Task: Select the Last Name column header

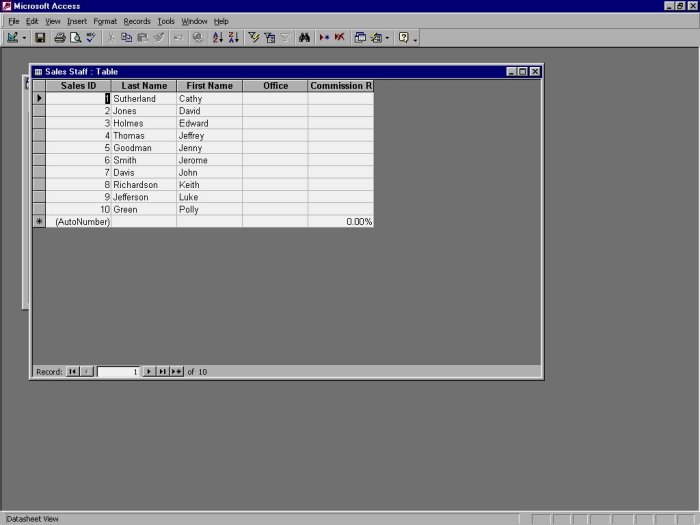Action: (144, 86)
